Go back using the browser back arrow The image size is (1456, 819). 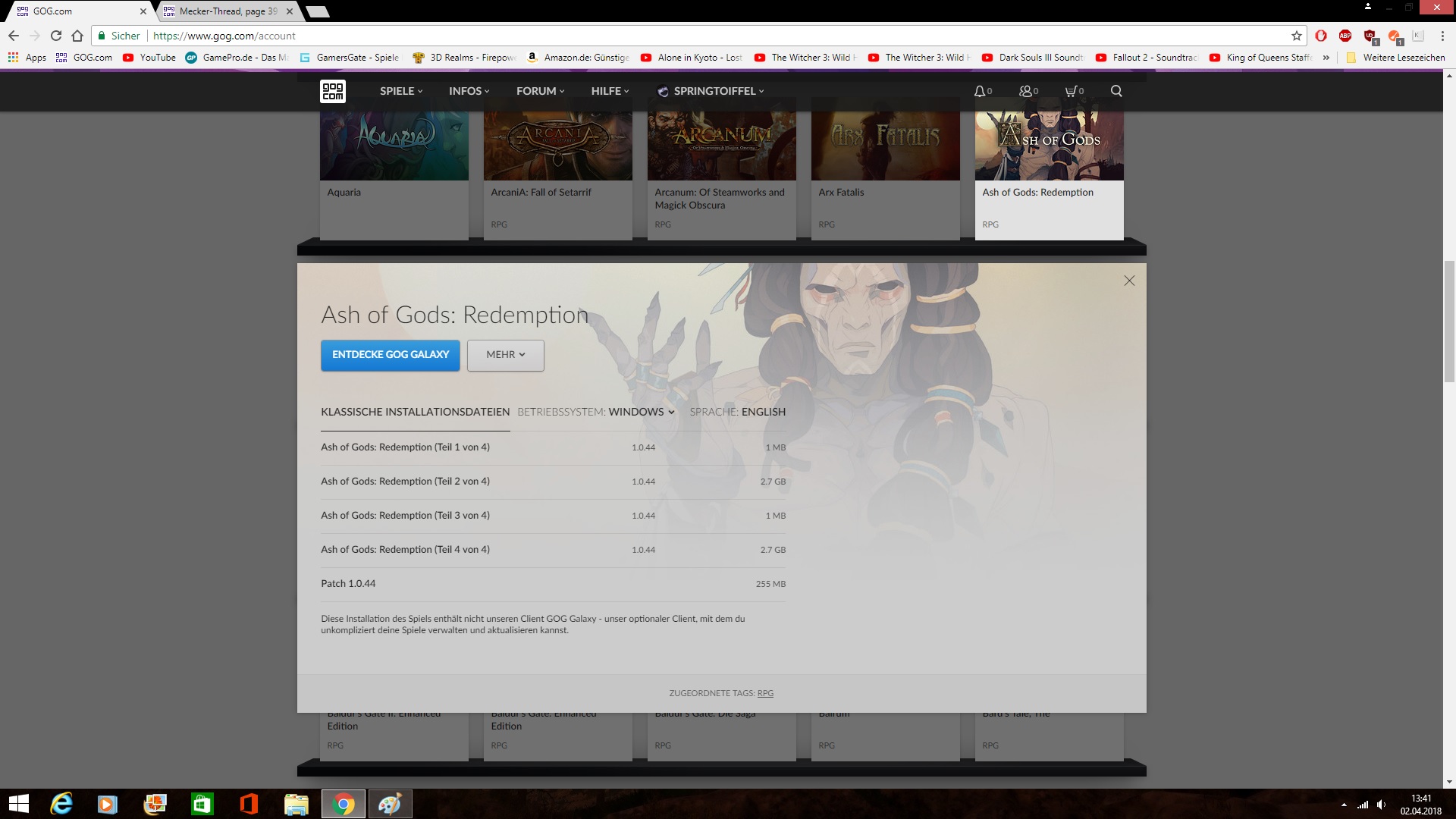pyautogui.click(x=14, y=36)
